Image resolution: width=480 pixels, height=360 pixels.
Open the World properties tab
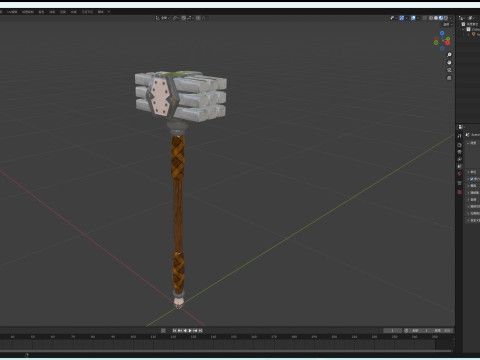click(x=459, y=173)
